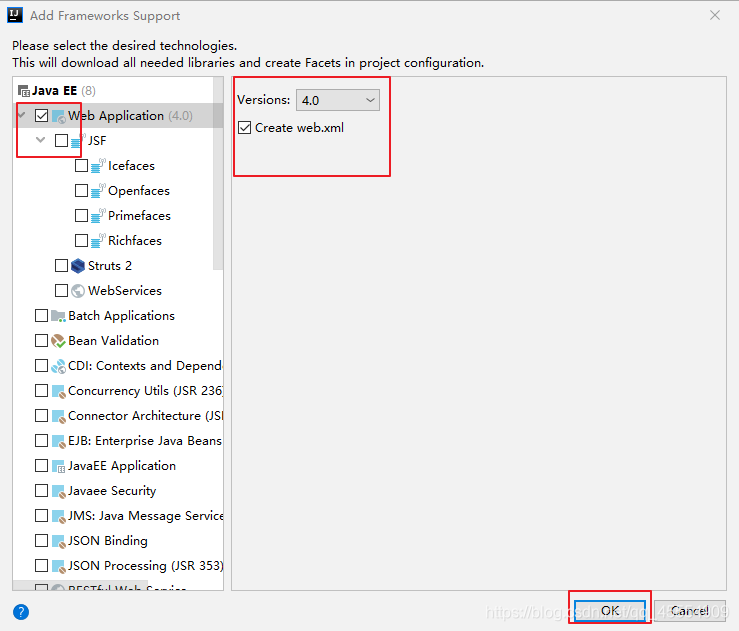The image size is (739, 631).
Task: Click the Batch Applications folder icon
Action: click(58, 316)
